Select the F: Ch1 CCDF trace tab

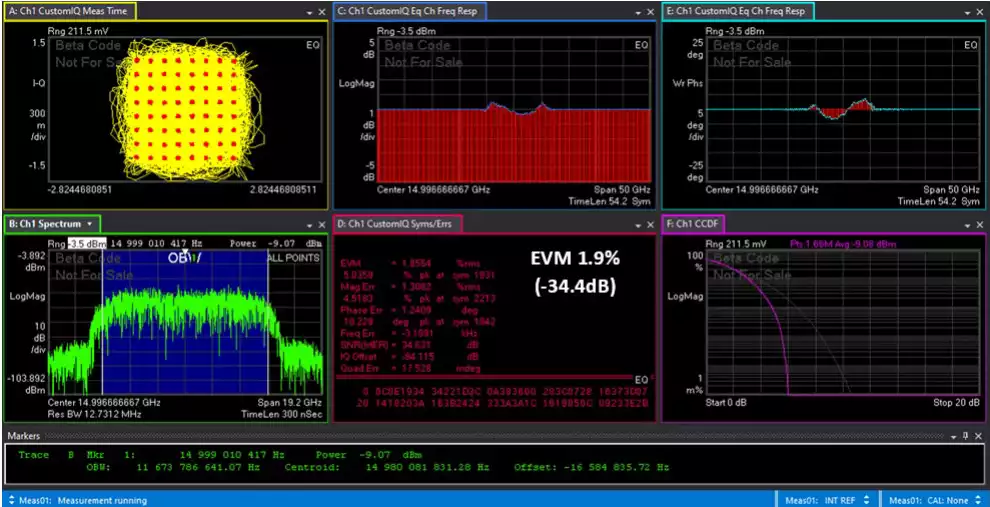tap(693, 224)
